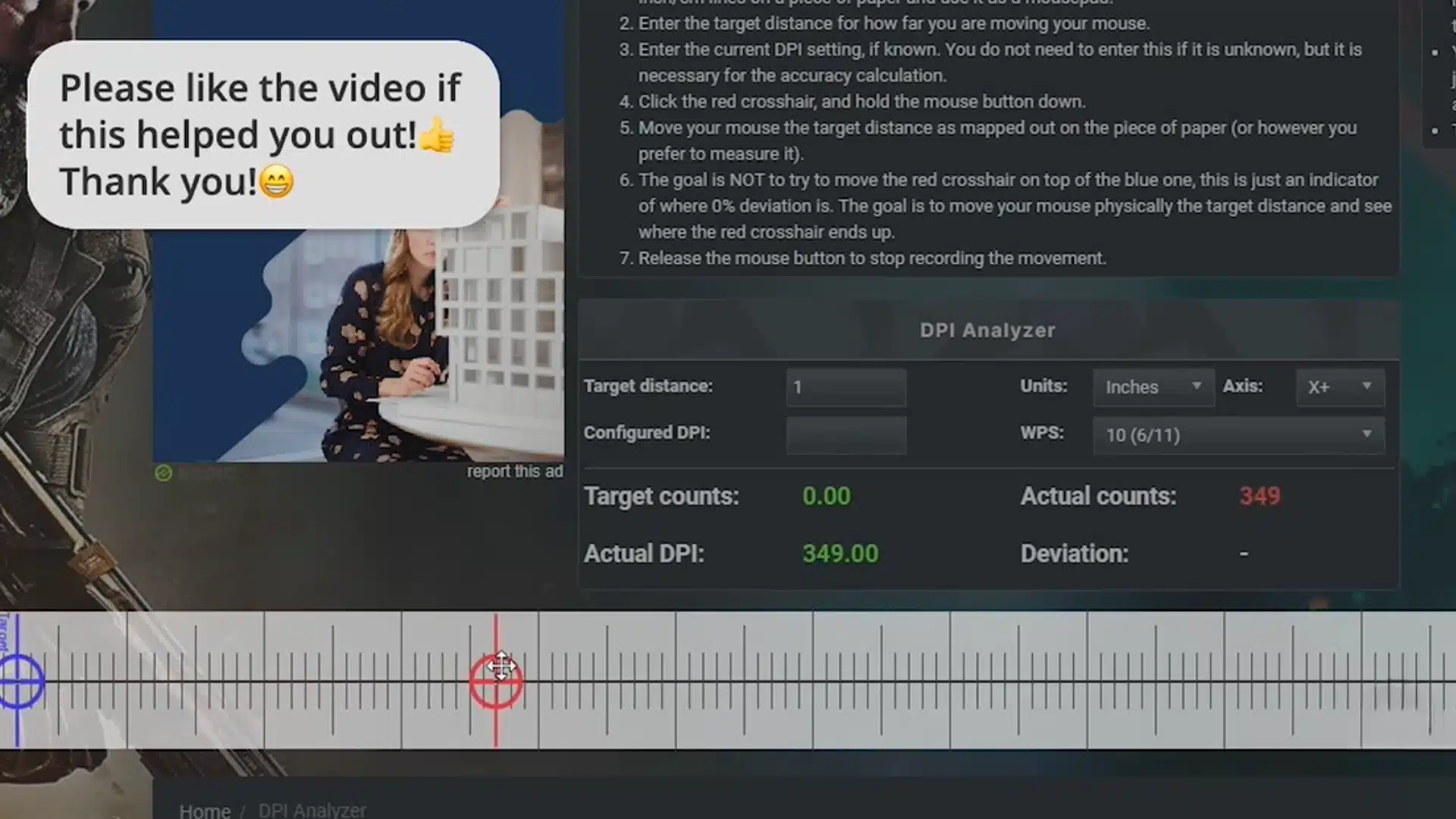The height and width of the screenshot is (819, 1456).
Task: Click the Target counts label
Action: click(x=661, y=496)
